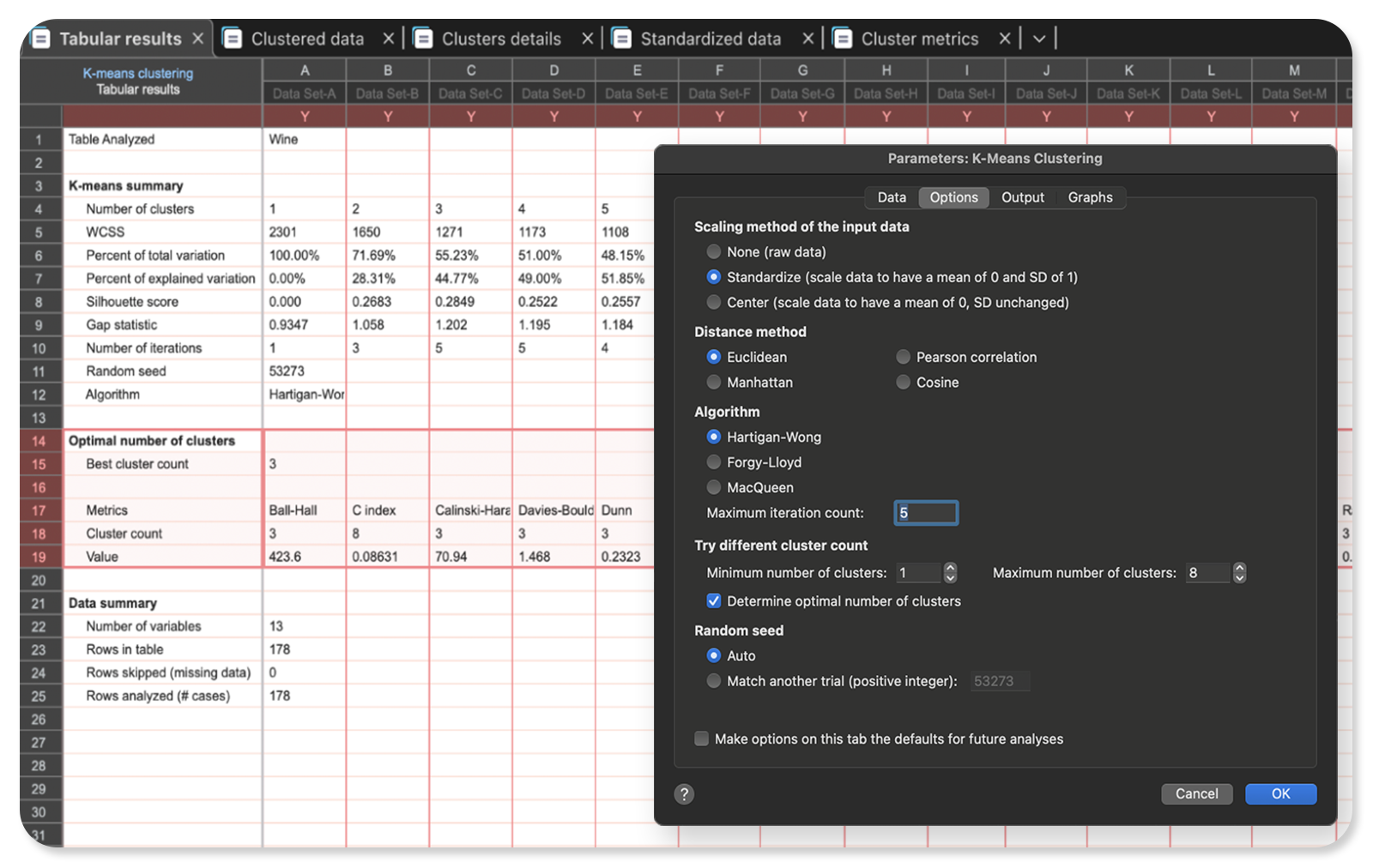
Task: Enable Make options defaults for future analyses
Action: point(702,738)
